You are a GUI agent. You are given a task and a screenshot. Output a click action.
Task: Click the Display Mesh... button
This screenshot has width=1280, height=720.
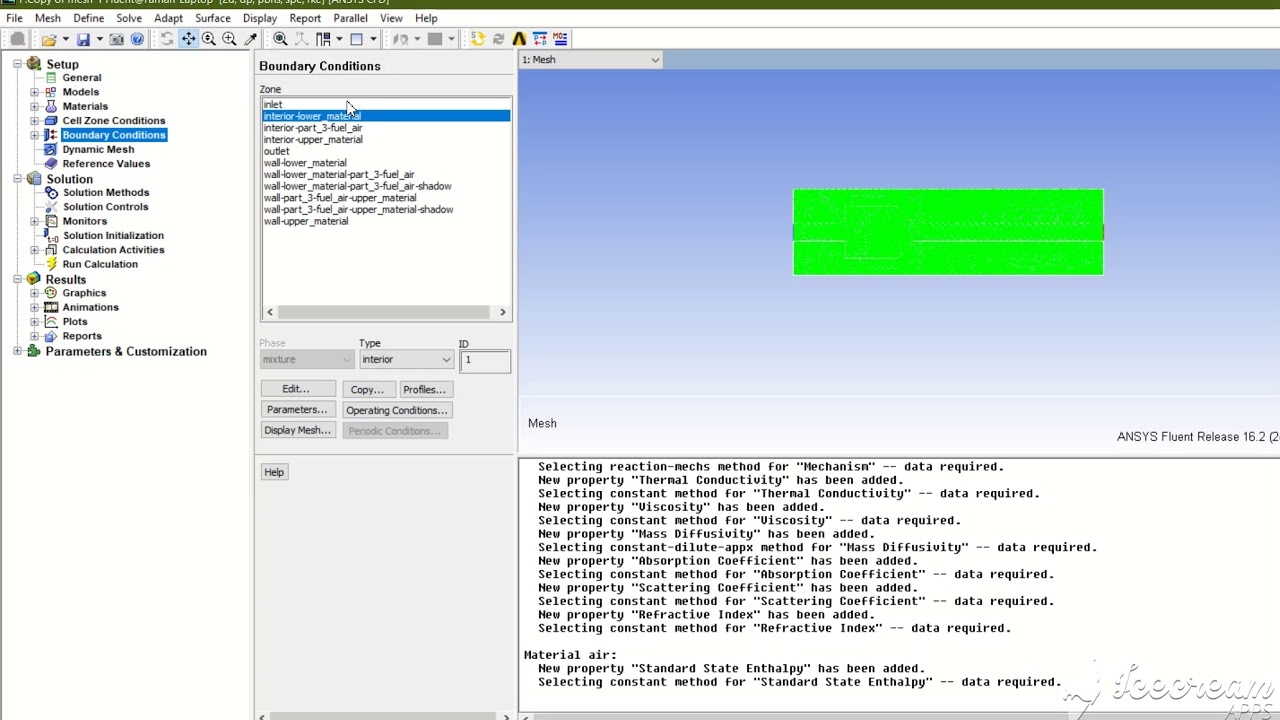point(297,430)
